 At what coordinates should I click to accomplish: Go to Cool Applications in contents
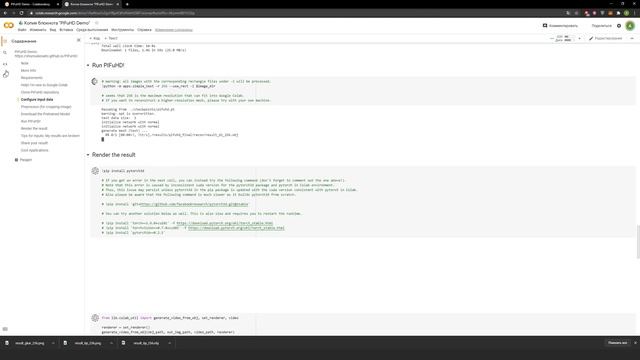click(x=35, y=150)
